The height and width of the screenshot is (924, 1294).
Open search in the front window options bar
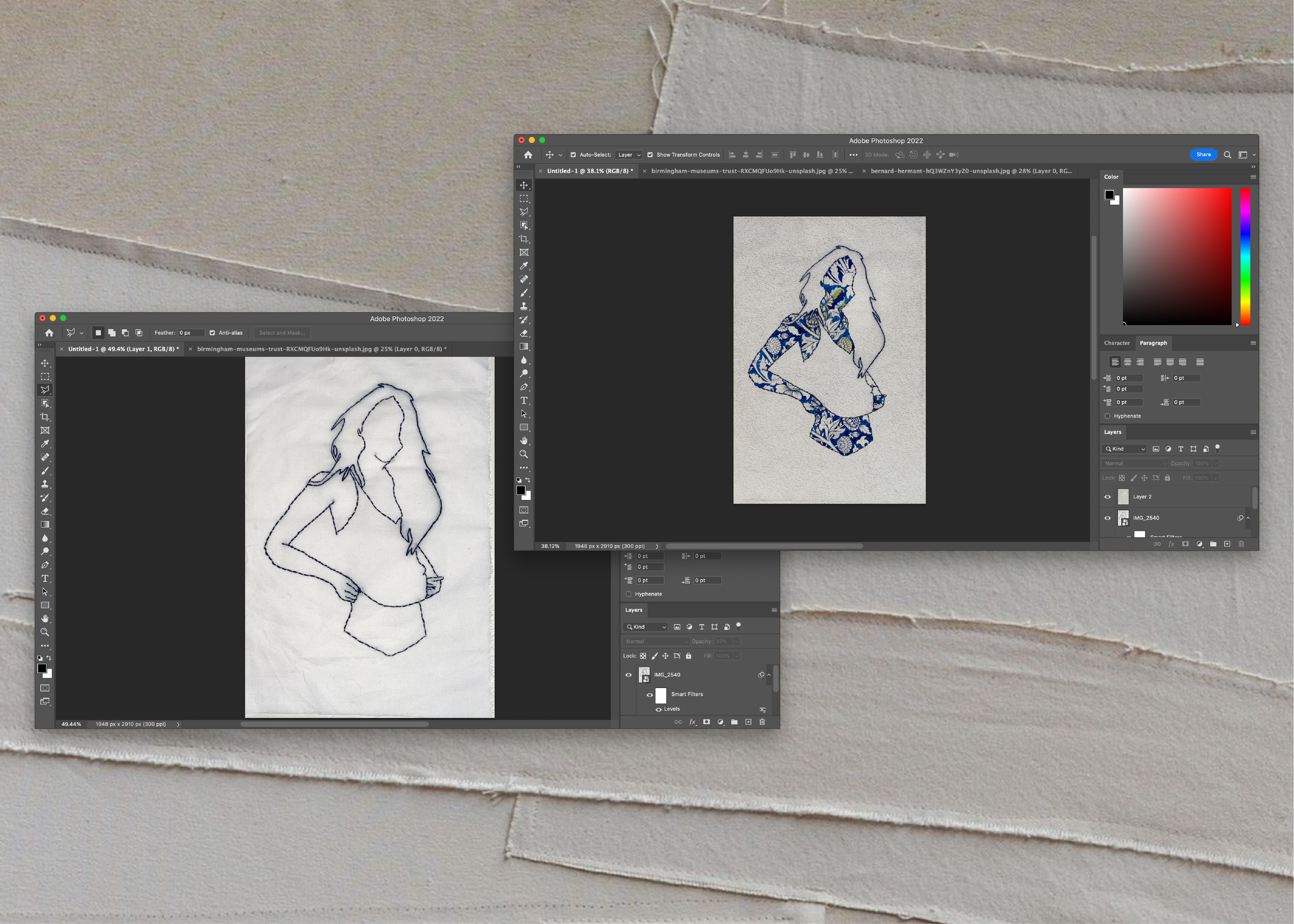coord(1227,155)
